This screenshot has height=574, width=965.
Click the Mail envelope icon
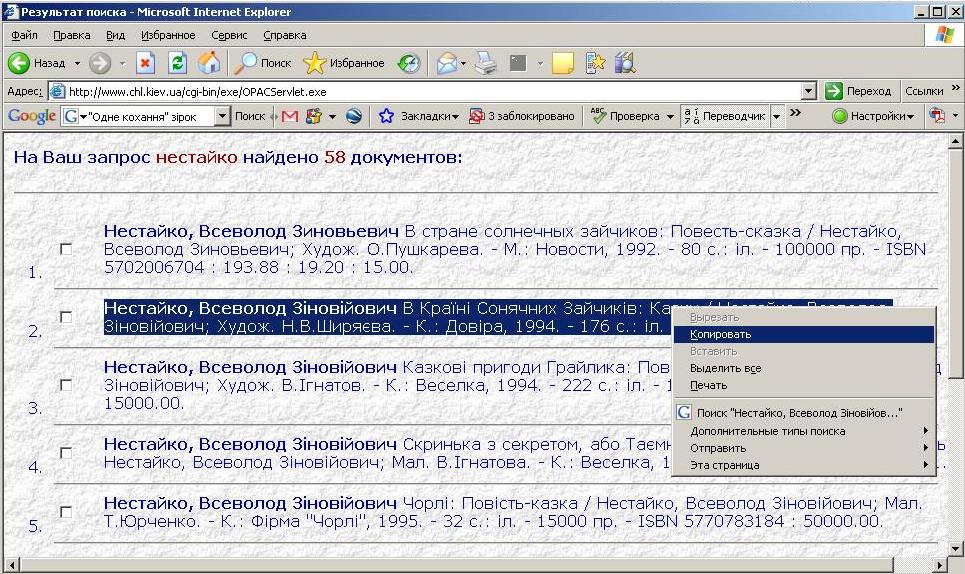tap(447, 63)
